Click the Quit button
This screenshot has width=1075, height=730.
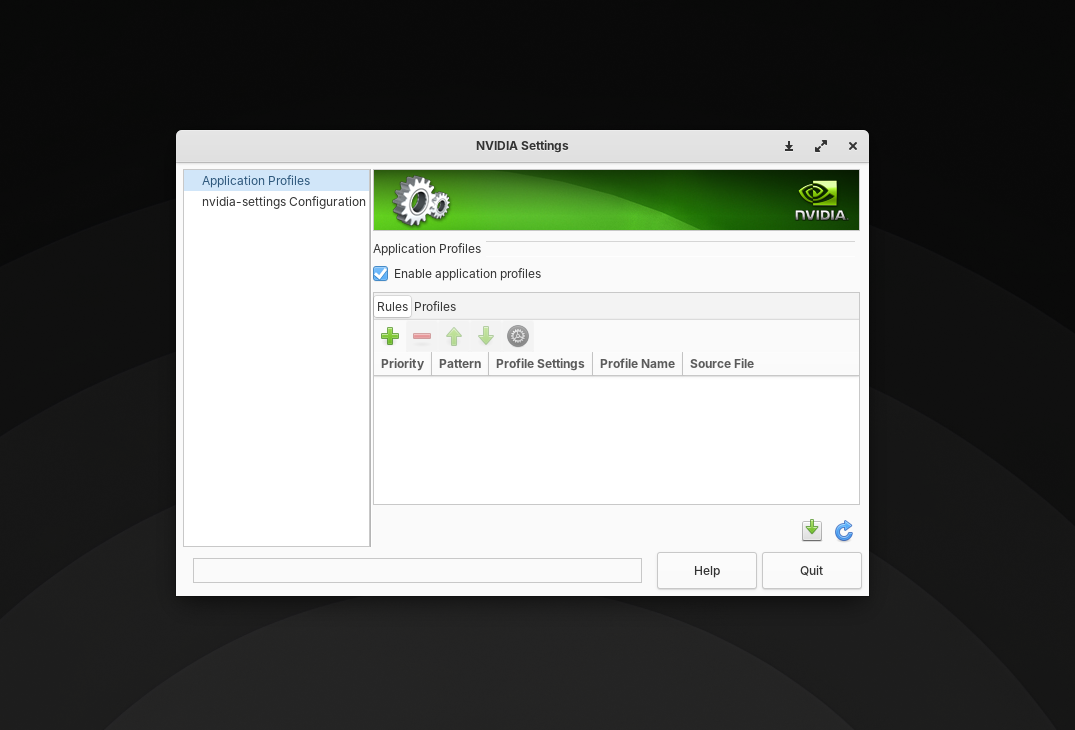tap(812, 570)
